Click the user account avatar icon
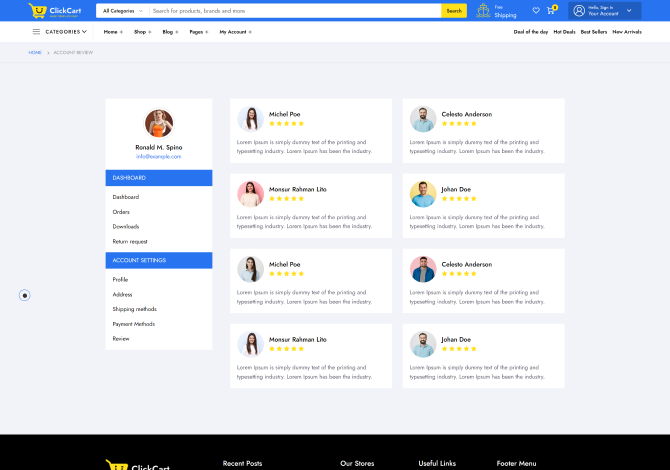 579,11
